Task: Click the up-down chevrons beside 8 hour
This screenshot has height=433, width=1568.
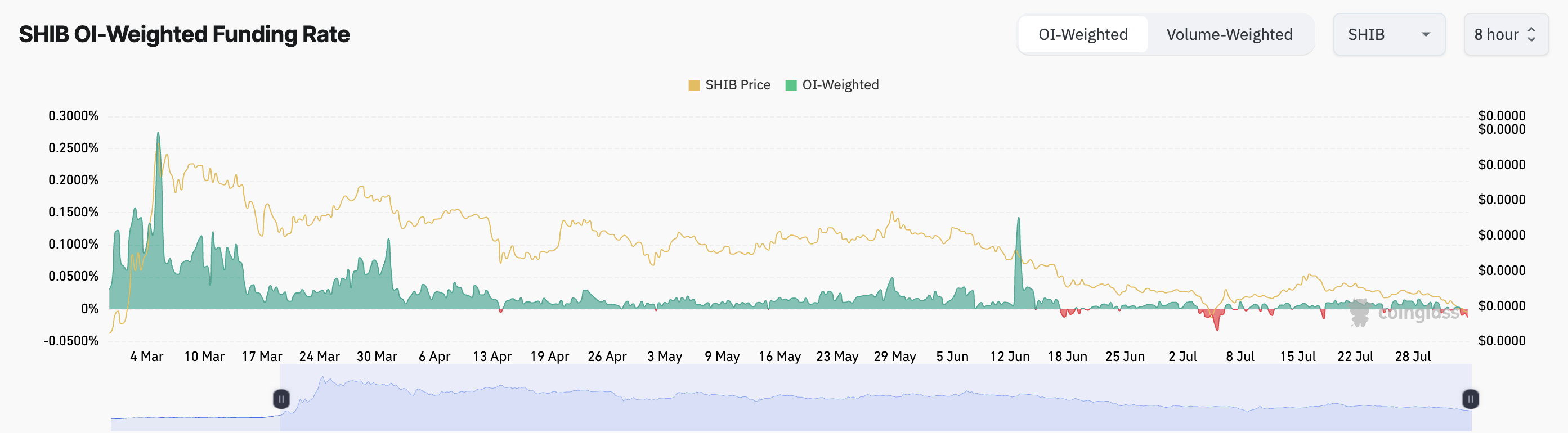Action: coord(1531,35)
